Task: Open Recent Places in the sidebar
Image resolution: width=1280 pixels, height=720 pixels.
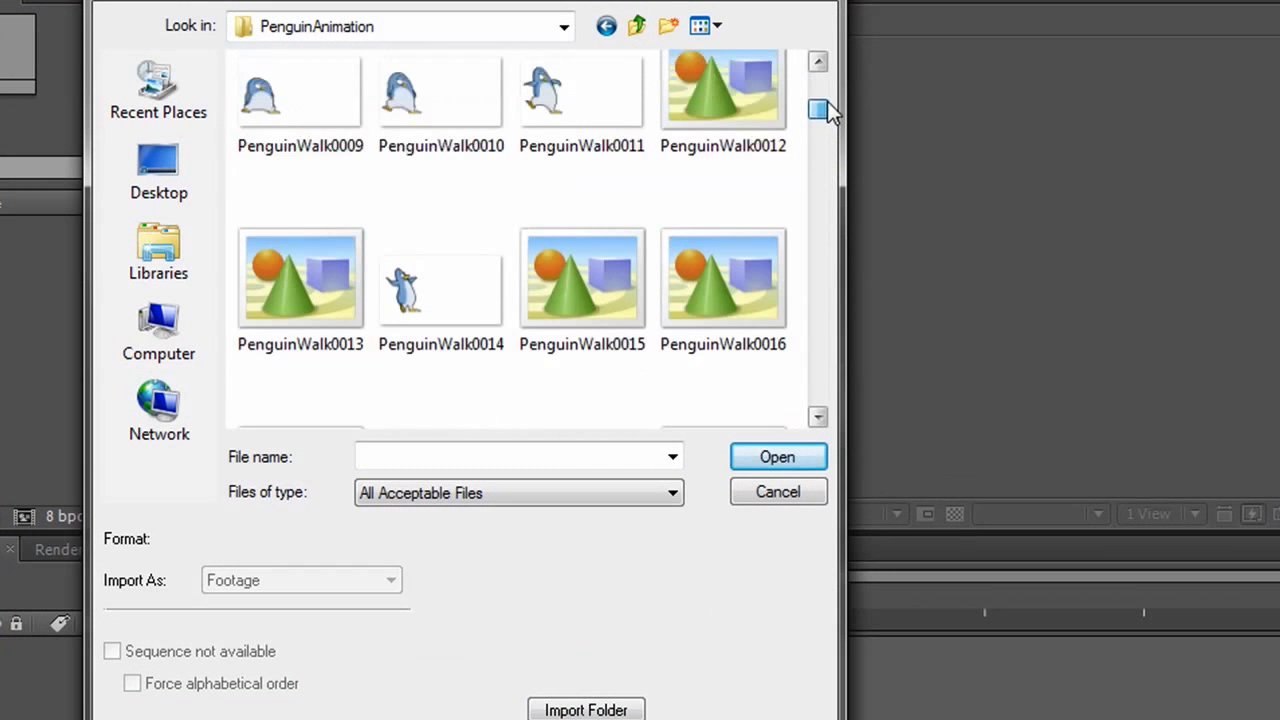Action: (158, 91)
